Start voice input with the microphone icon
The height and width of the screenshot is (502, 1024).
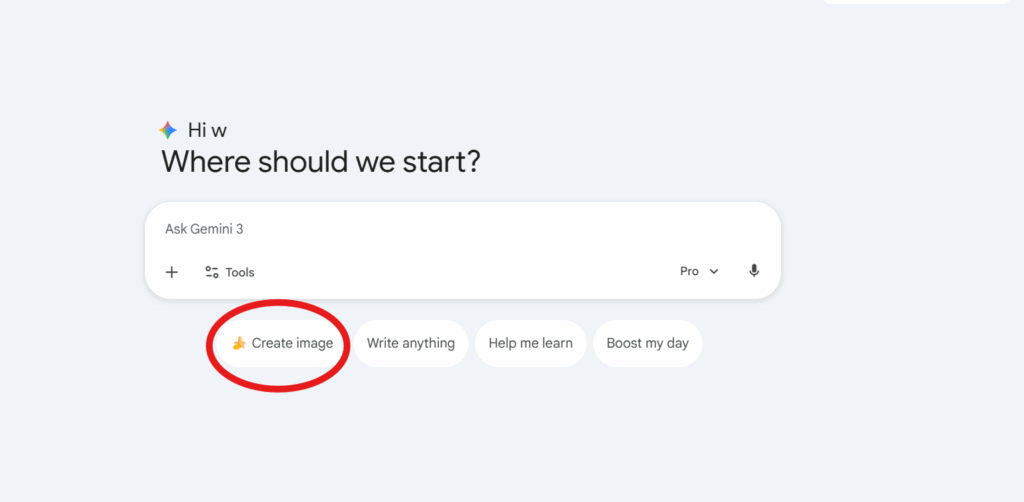coord(754,271)
